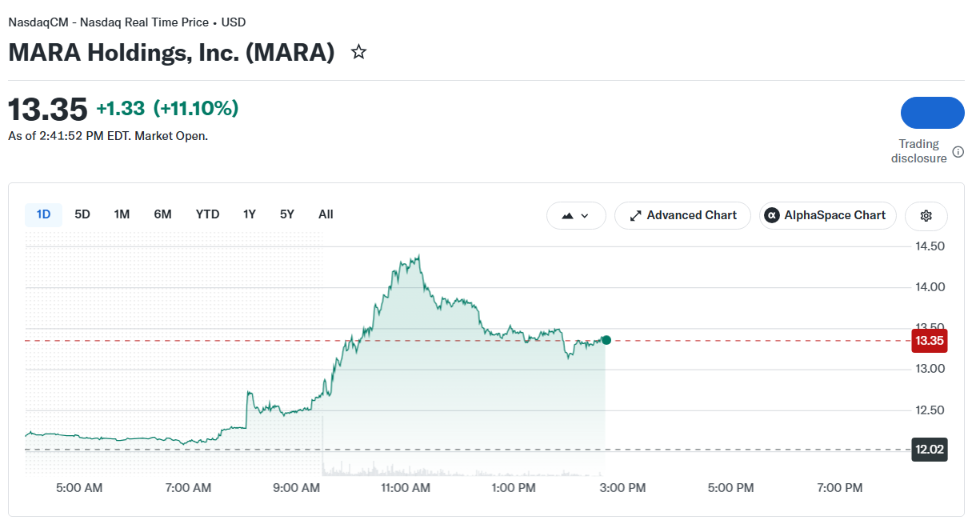972x527 pixels.
Task: Click the red 13.35 price label
Action: coord(929,340)
